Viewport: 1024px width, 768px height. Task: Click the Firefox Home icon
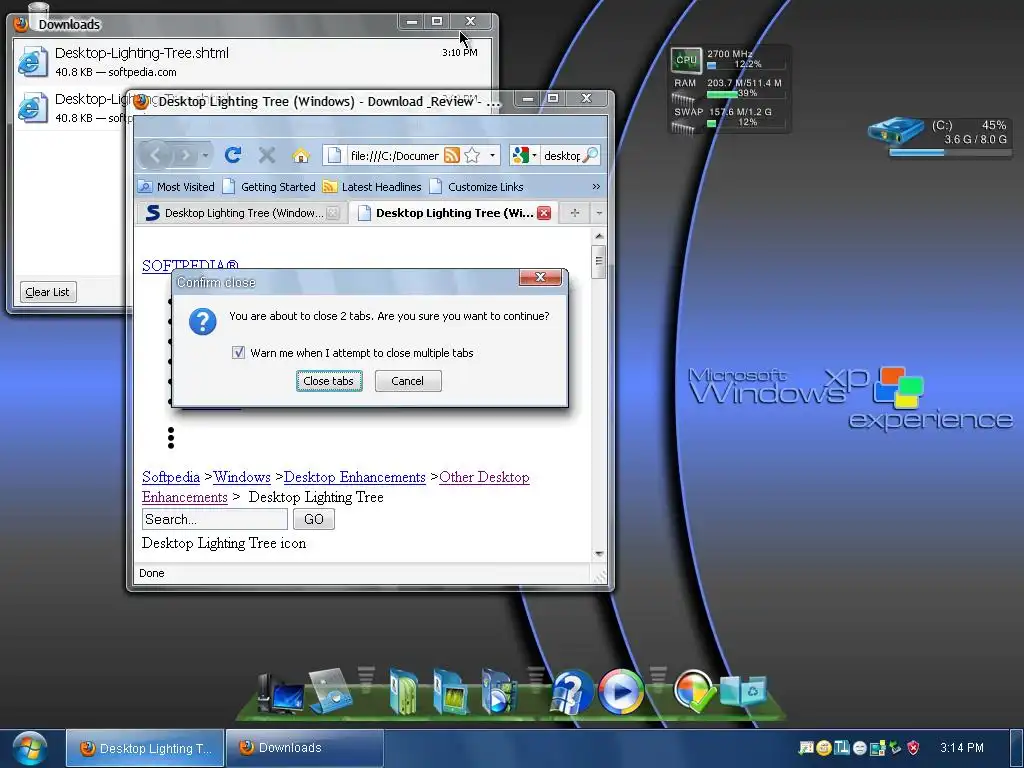(300, 155)
